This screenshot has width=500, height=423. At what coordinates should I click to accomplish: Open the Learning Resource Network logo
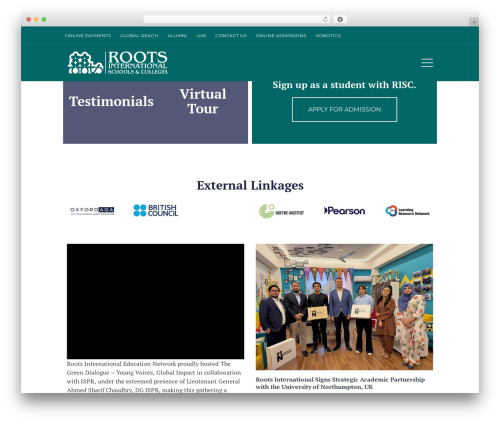pos(407,211)
